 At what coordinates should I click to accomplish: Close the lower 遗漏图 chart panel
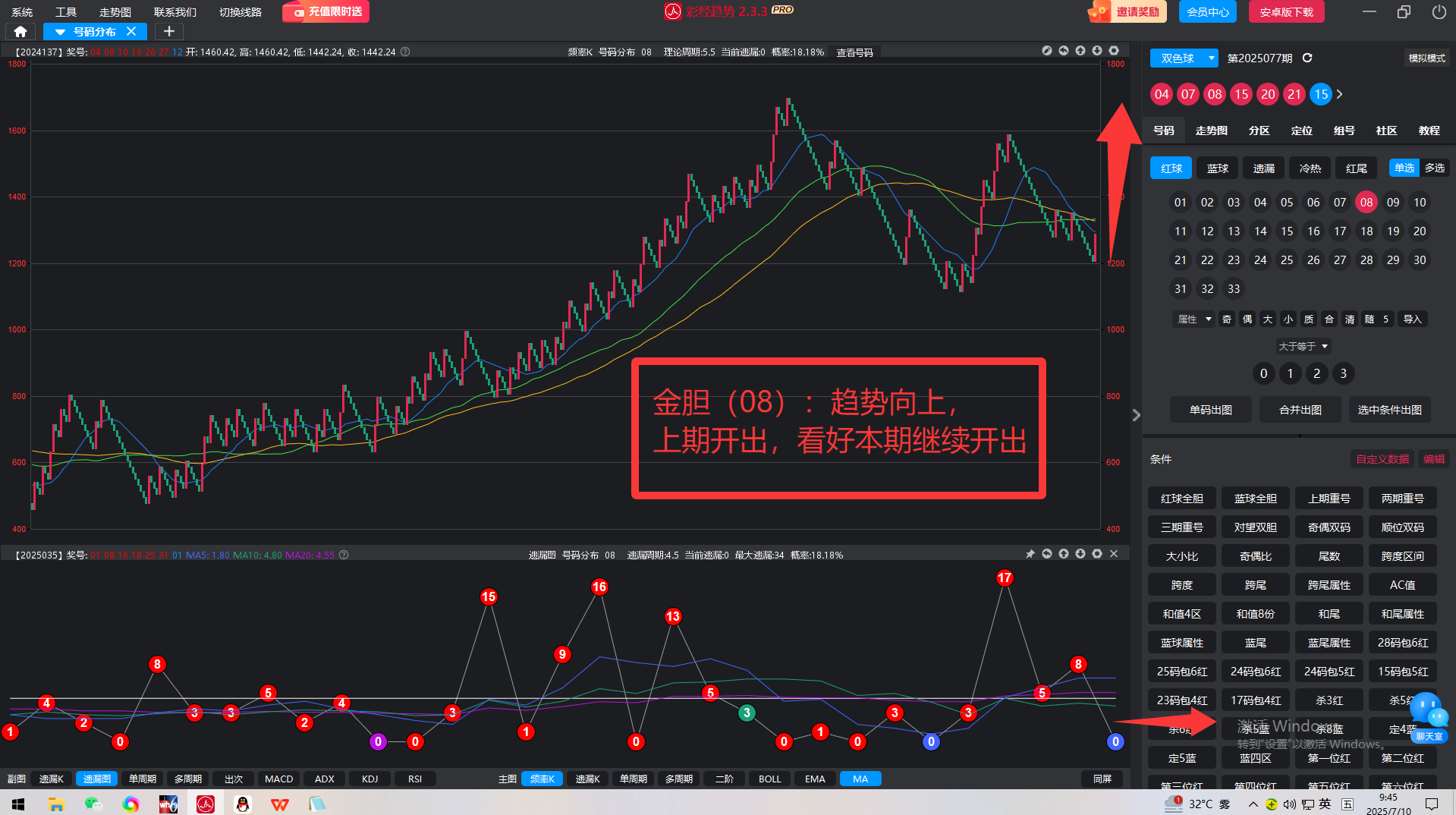[x=1114, y=554]
